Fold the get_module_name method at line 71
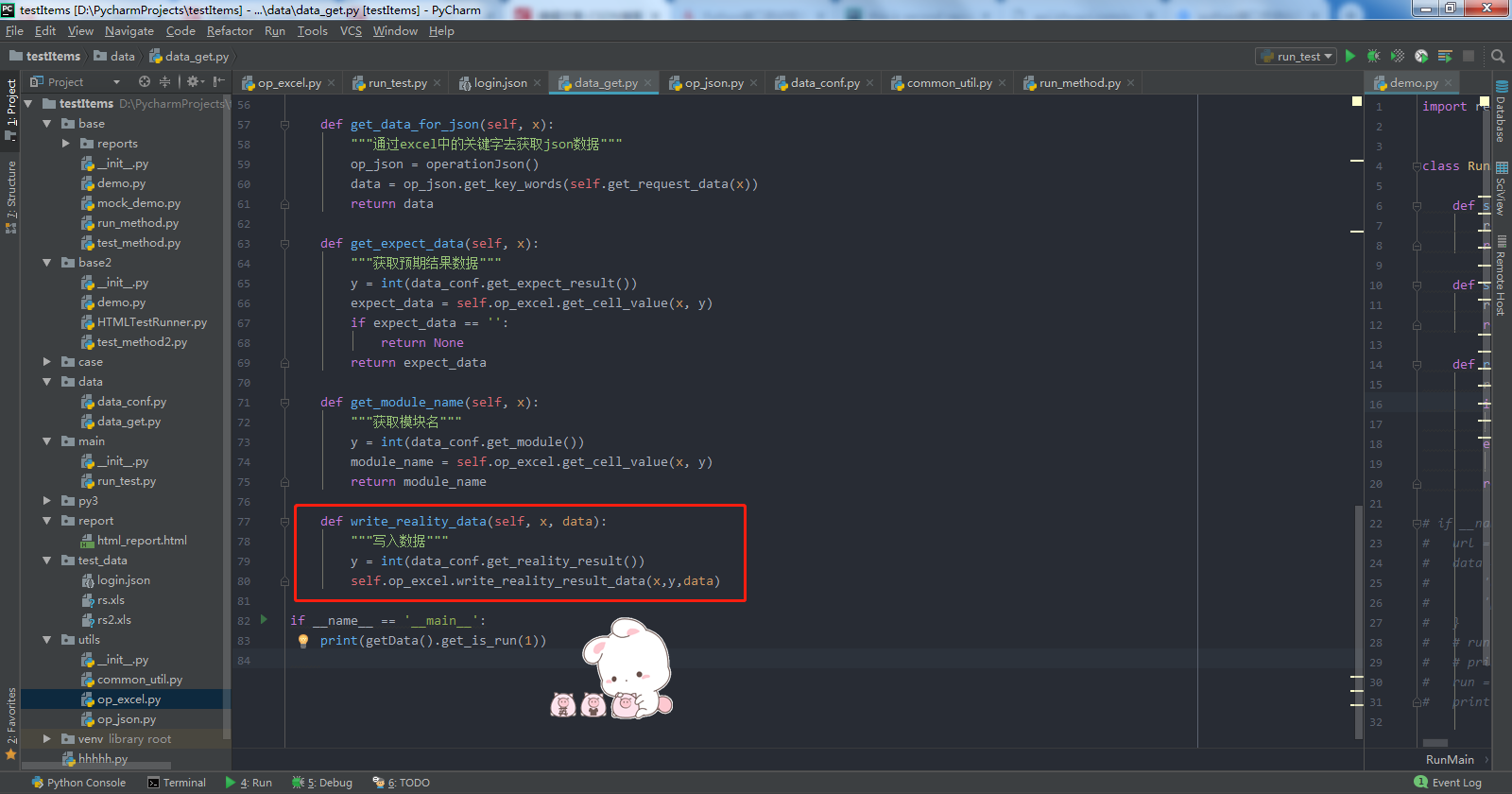 point(284,402)
